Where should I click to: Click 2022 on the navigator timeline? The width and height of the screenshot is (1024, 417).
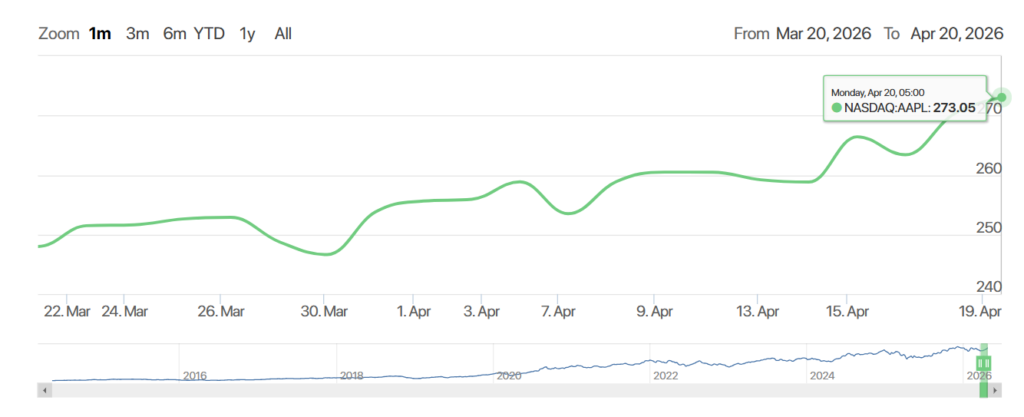tap(666, 375)
